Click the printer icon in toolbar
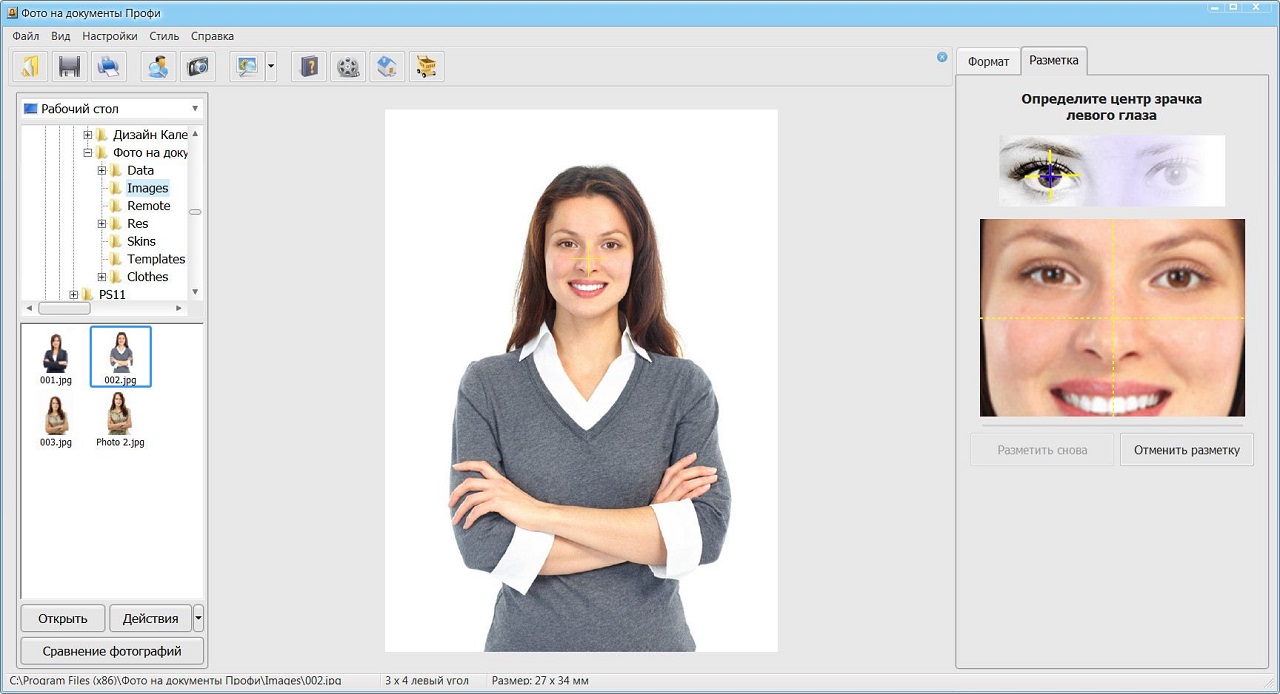Screen dimensions: 1280x694 click(109, 67)
